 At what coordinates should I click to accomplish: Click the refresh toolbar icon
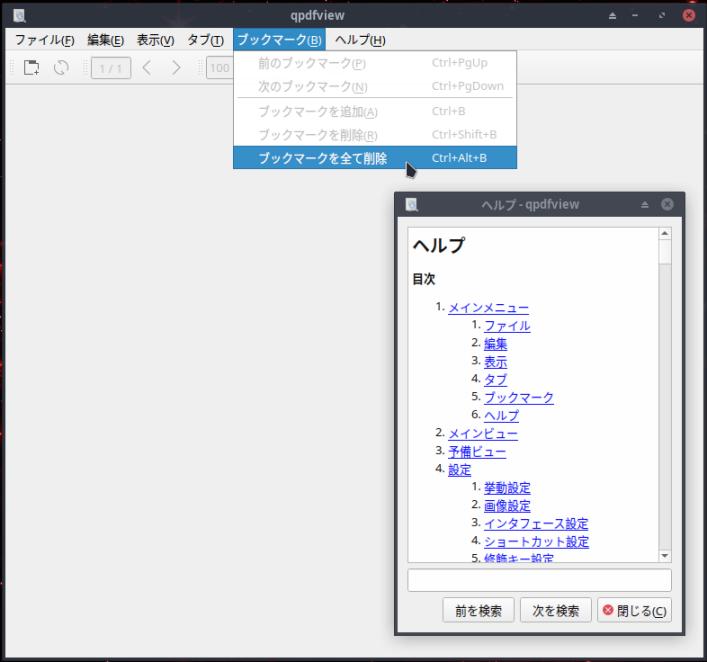tap(61, 68)
